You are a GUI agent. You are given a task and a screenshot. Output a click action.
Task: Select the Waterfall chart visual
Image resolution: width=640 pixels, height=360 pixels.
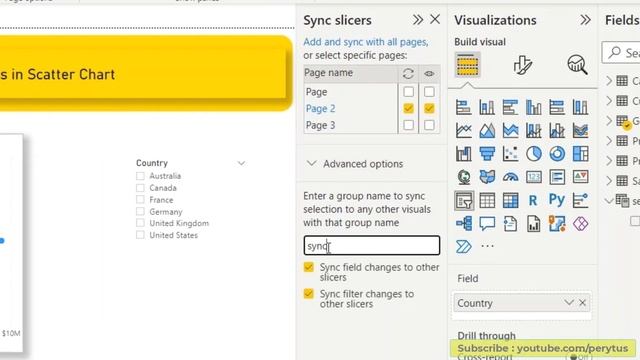coord(464,154)
